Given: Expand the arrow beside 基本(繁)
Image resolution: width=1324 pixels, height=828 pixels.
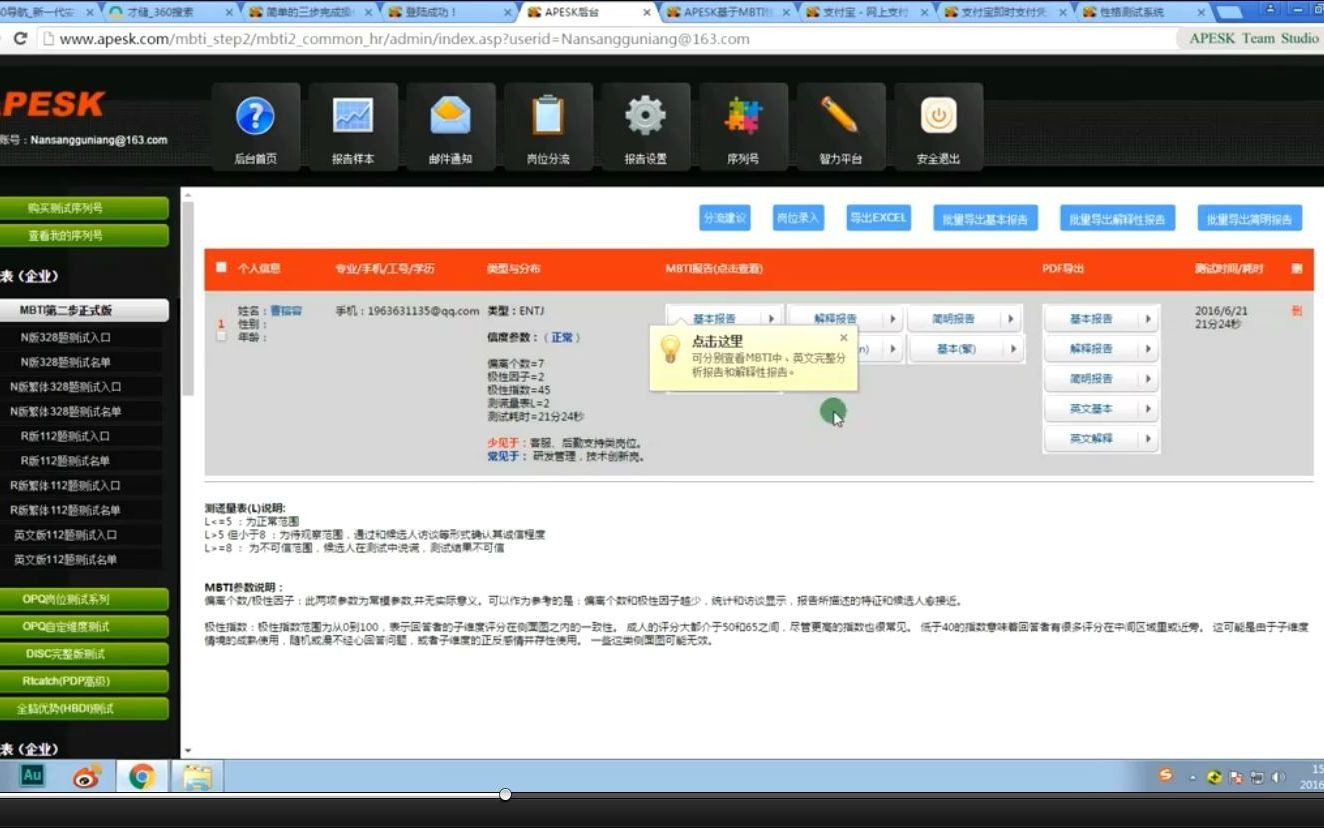Looking at the screenshot, I should [x=1014, y=349].
